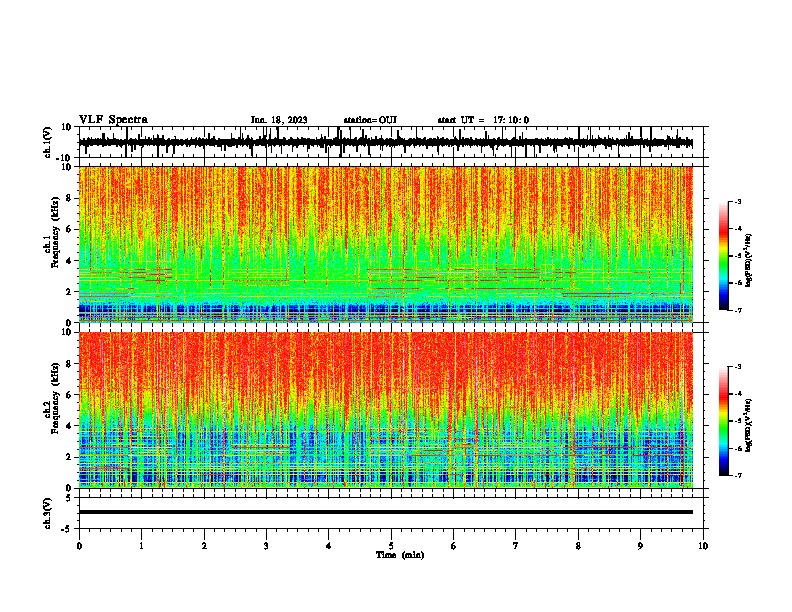The height and width of the screenshot is (612, 792).
Task: Click the log(PSD) unit label beside ch.1 colorbar
Action: click(x=749, y=261)
